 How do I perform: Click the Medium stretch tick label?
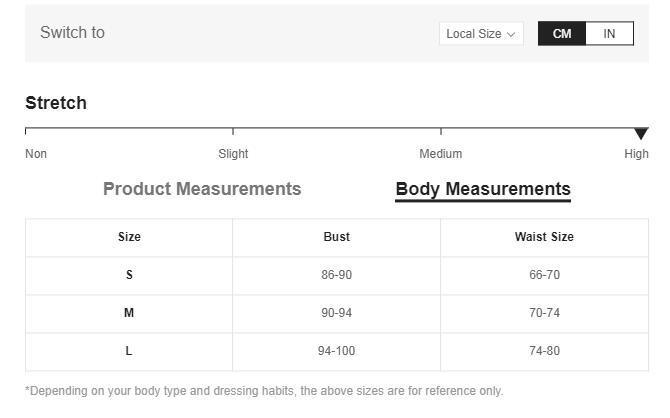tap(441, 154)
